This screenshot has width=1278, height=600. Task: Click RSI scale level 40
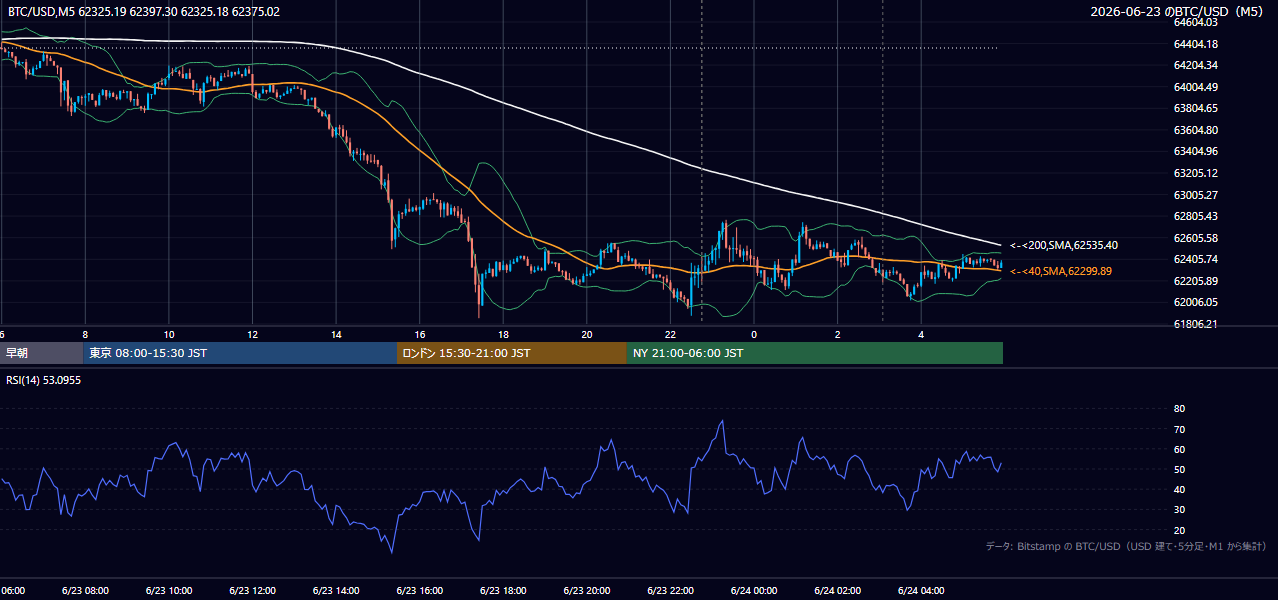1179,489
